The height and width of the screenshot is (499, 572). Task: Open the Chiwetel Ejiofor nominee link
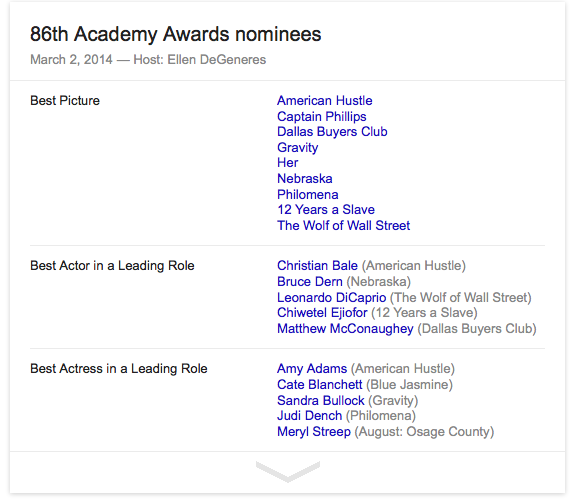[x=322, y=313]
